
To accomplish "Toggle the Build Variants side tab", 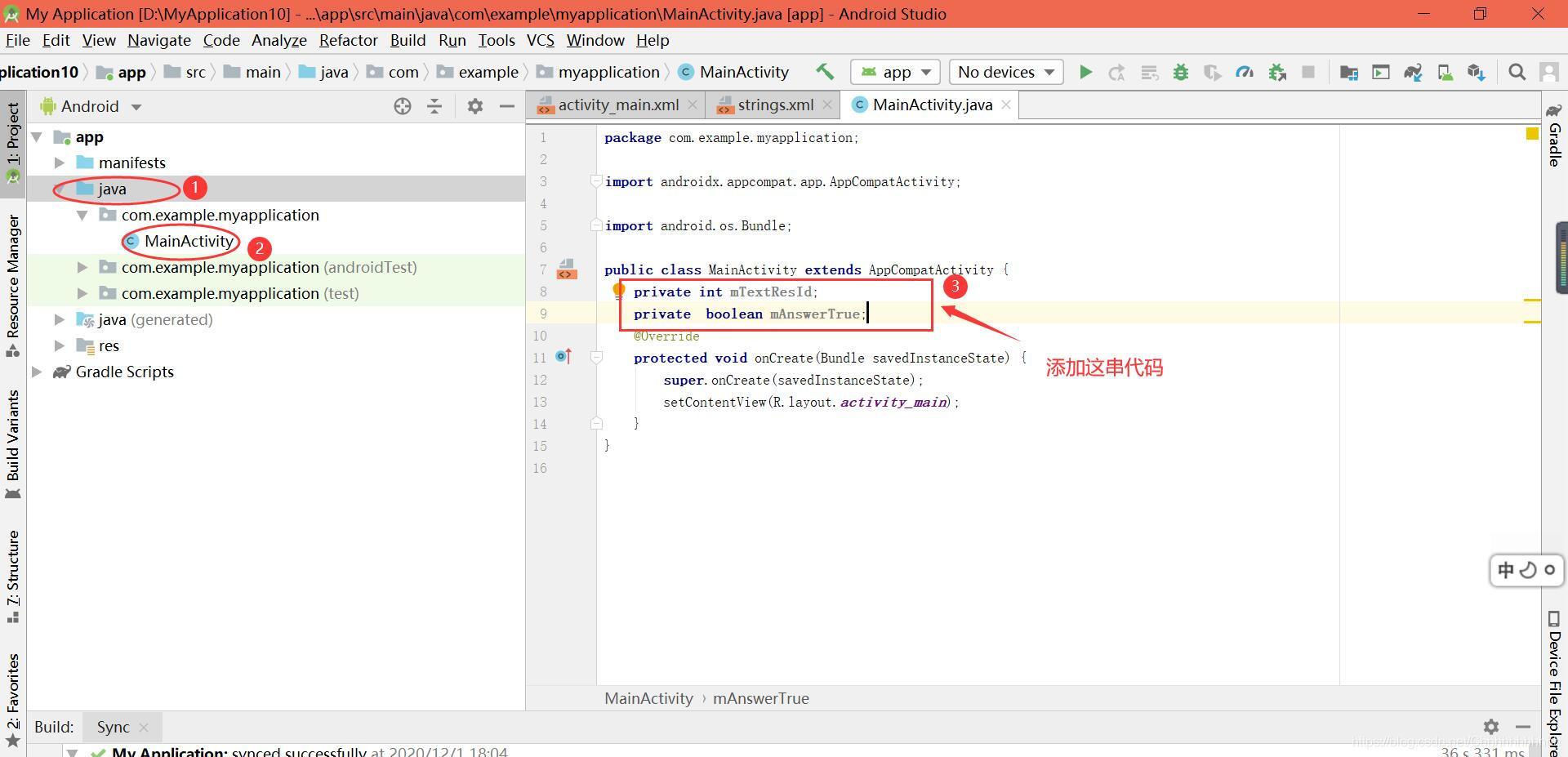I will [x=13, y=444].
